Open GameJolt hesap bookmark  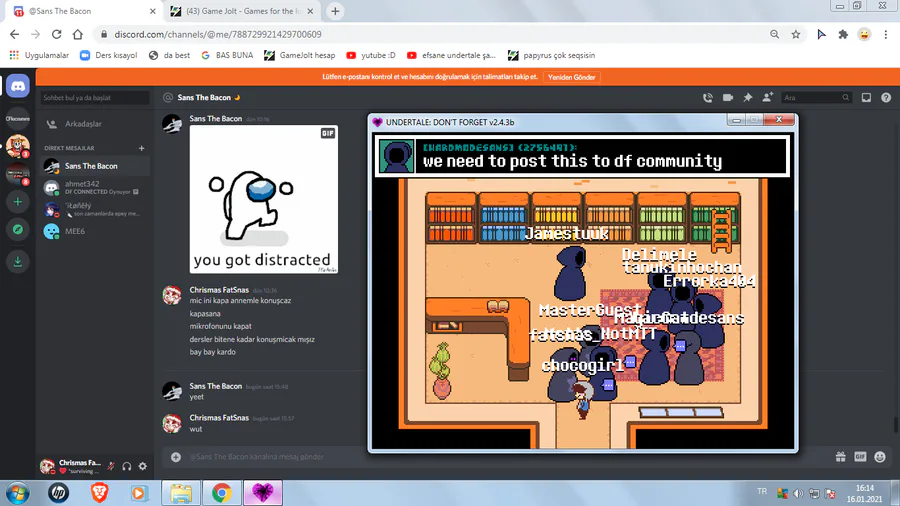point(300,55)
